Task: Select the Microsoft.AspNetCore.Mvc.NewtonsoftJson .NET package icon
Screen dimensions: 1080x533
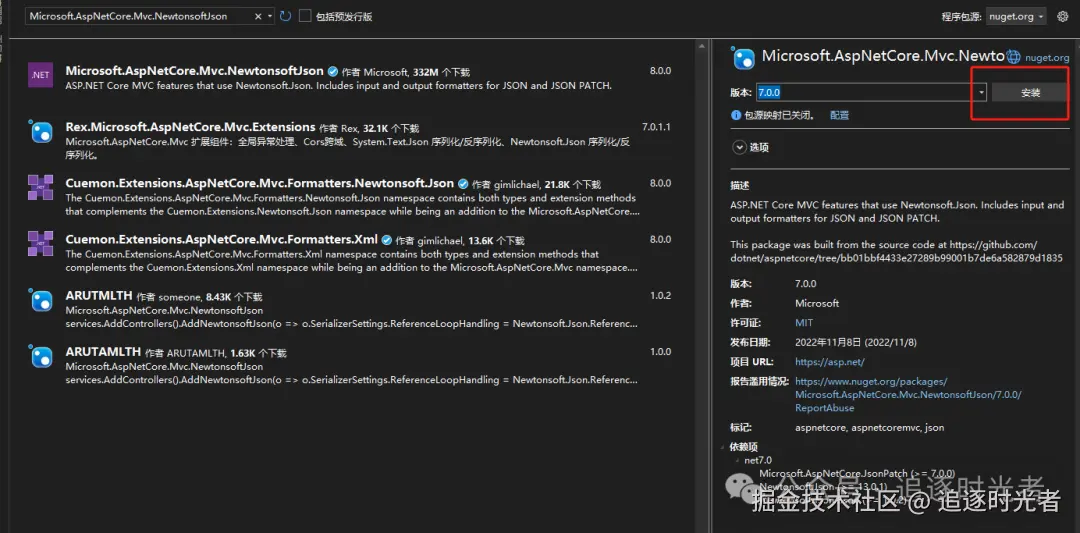Action: [x=41, y=74]
